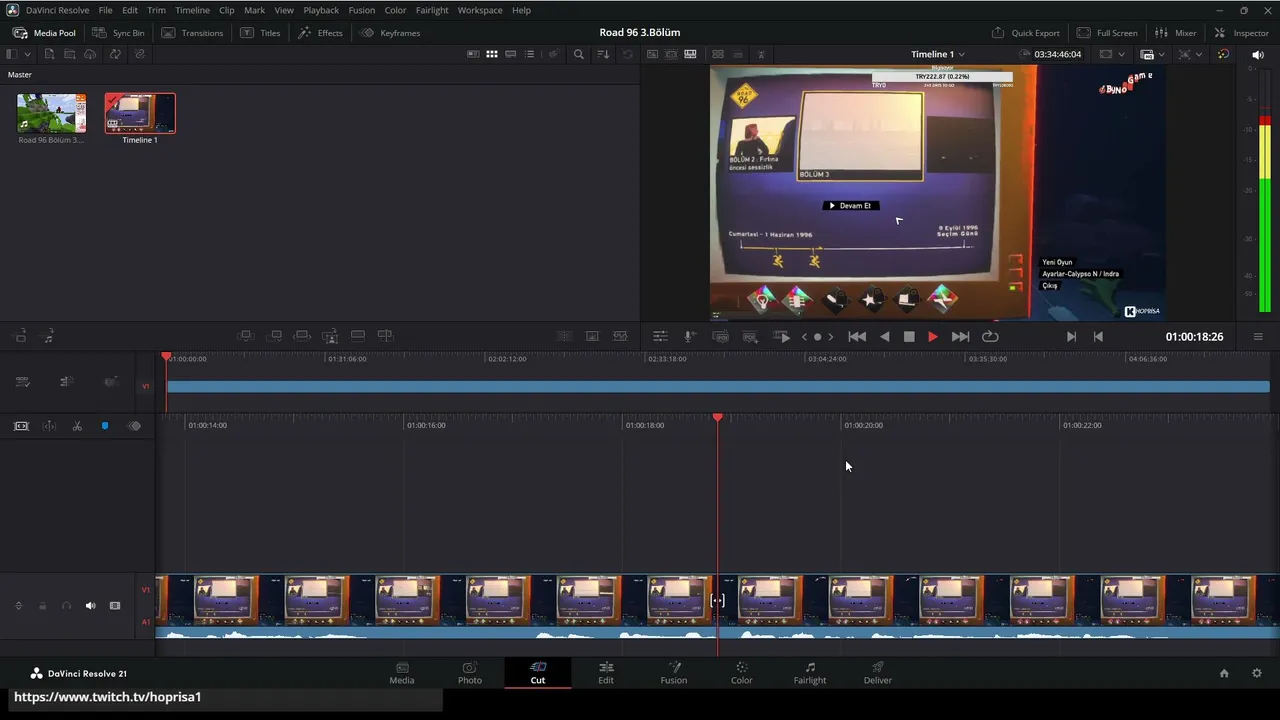Open the safe area overlay dropdown
The height and width of the screenshot is (720, 1280).
[1110, 54]
